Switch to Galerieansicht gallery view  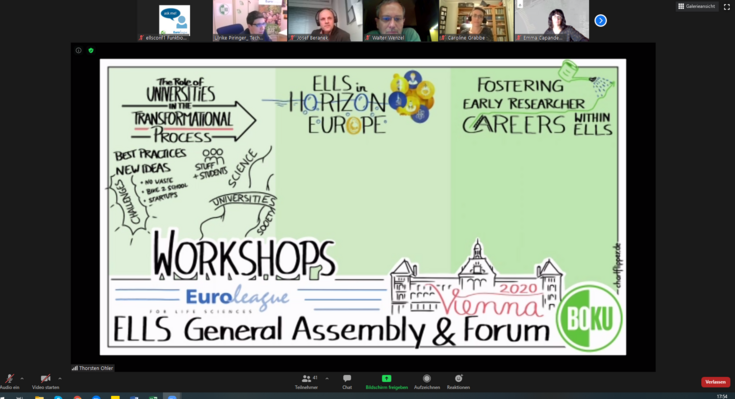(697, 6)
